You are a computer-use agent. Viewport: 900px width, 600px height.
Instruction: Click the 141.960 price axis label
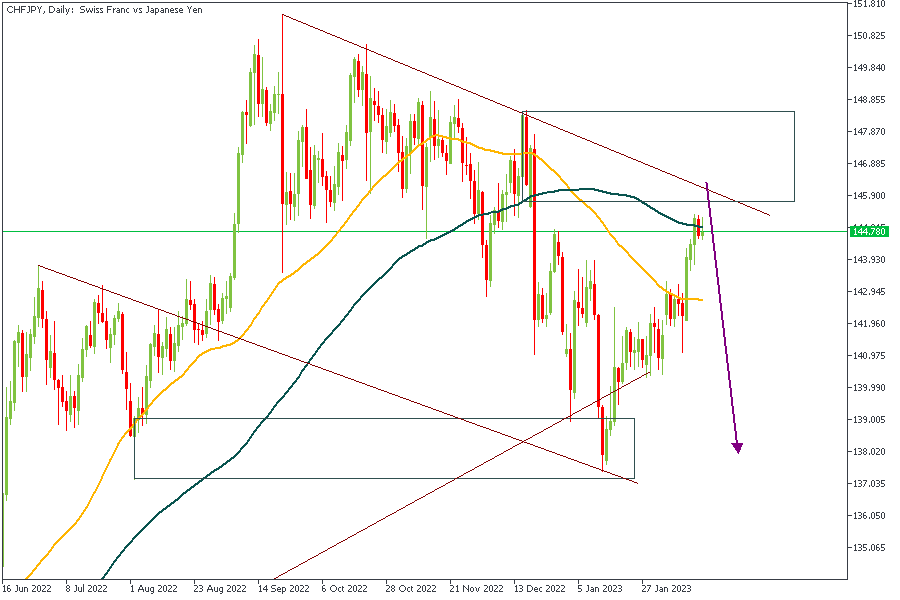[869, 324]
